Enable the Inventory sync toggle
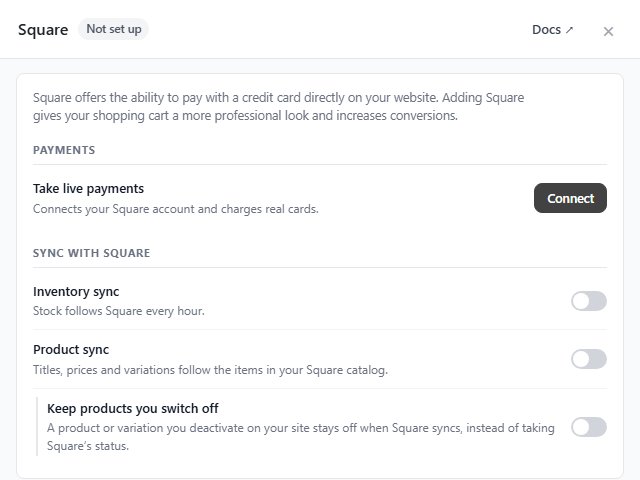 [589, 301]
